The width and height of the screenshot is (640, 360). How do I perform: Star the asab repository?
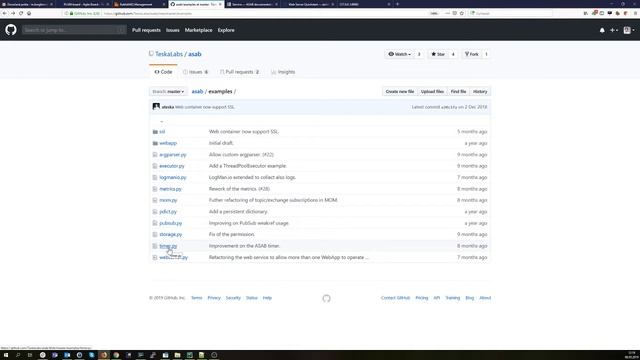coord(438,54)
